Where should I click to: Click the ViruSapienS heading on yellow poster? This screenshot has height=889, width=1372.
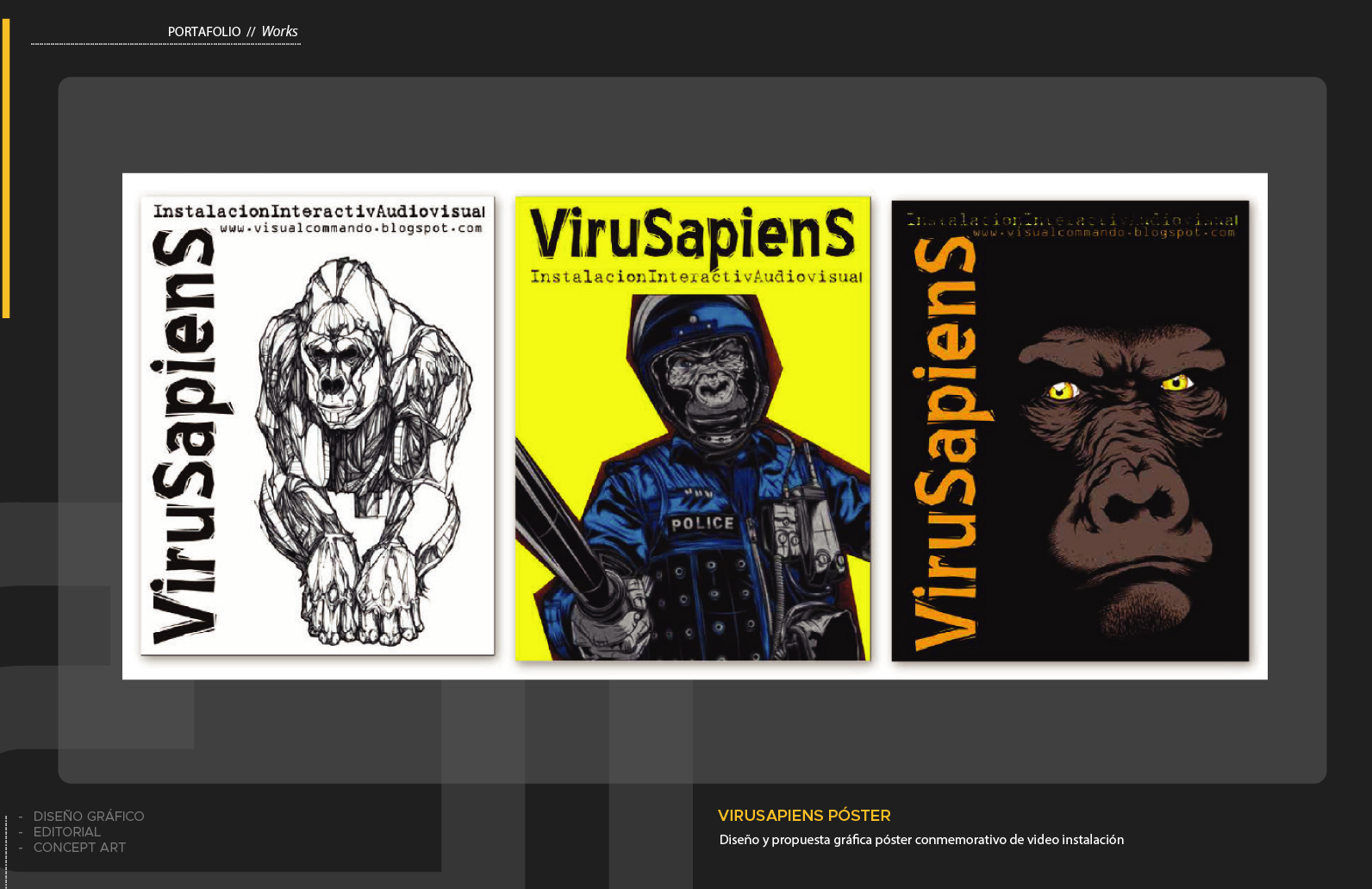click(x=693, y=234)
